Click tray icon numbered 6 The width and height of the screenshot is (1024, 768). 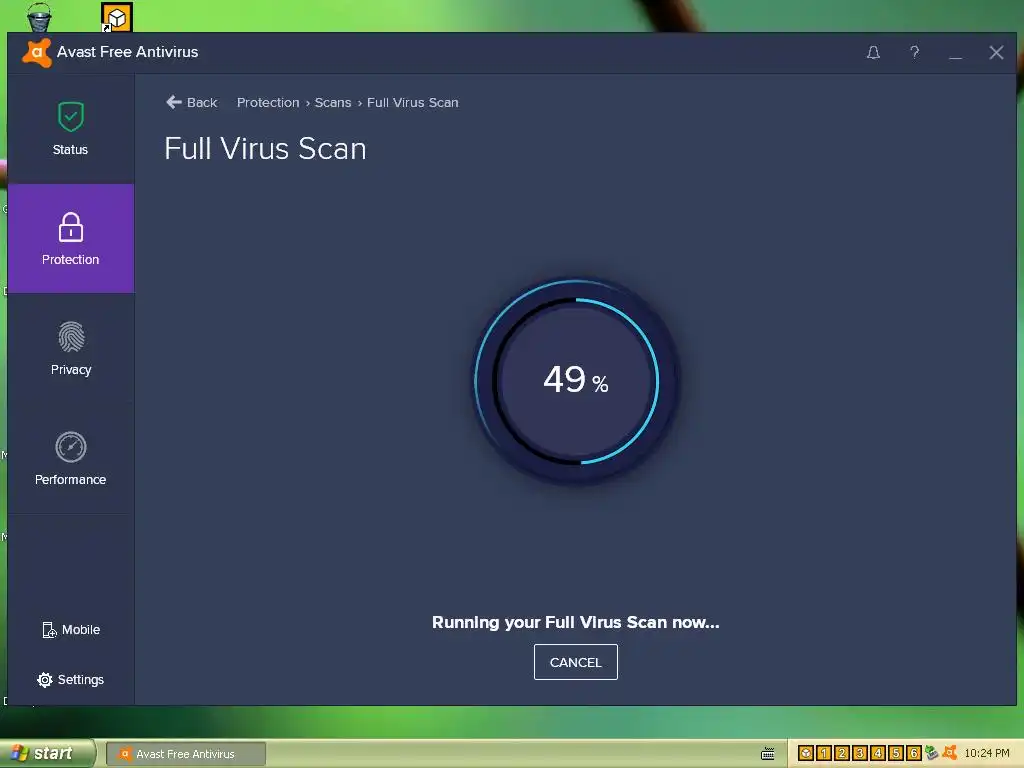pos(914,754)
